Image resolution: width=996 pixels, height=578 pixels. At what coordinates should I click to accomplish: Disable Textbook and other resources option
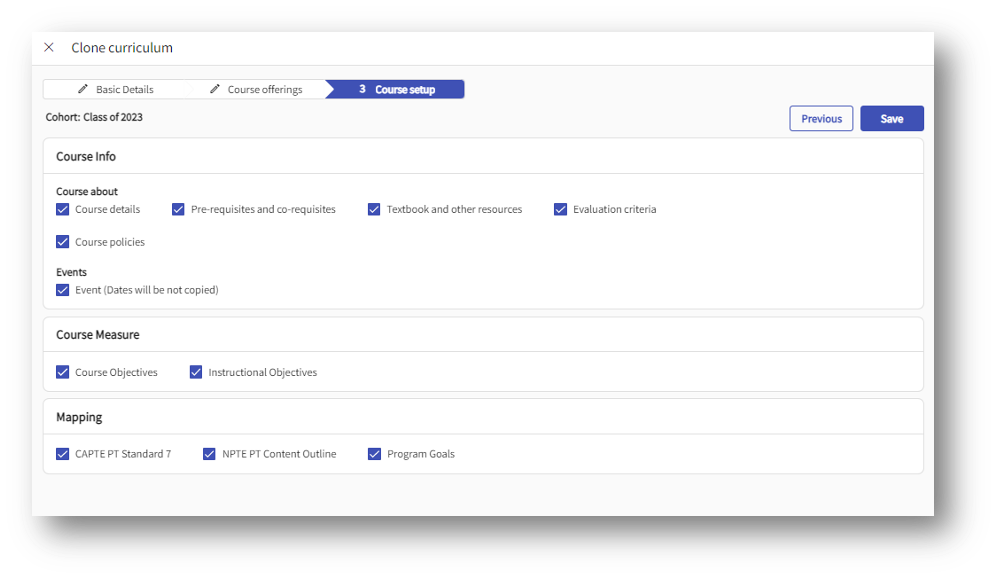pyautogui.click(x=374, y=210)
